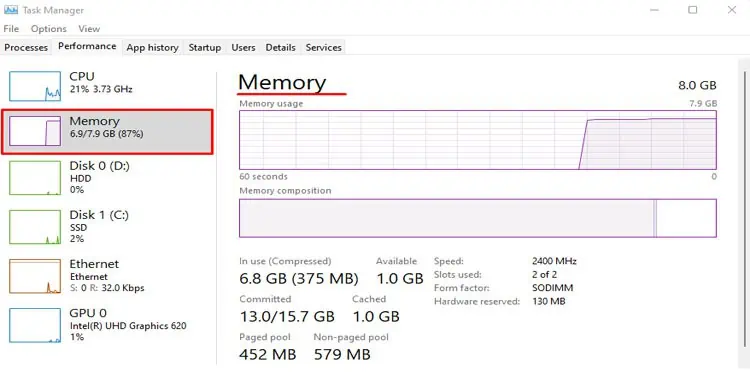
Task: Click the 8.0 GB total memory value
Action: coord(697,86)
